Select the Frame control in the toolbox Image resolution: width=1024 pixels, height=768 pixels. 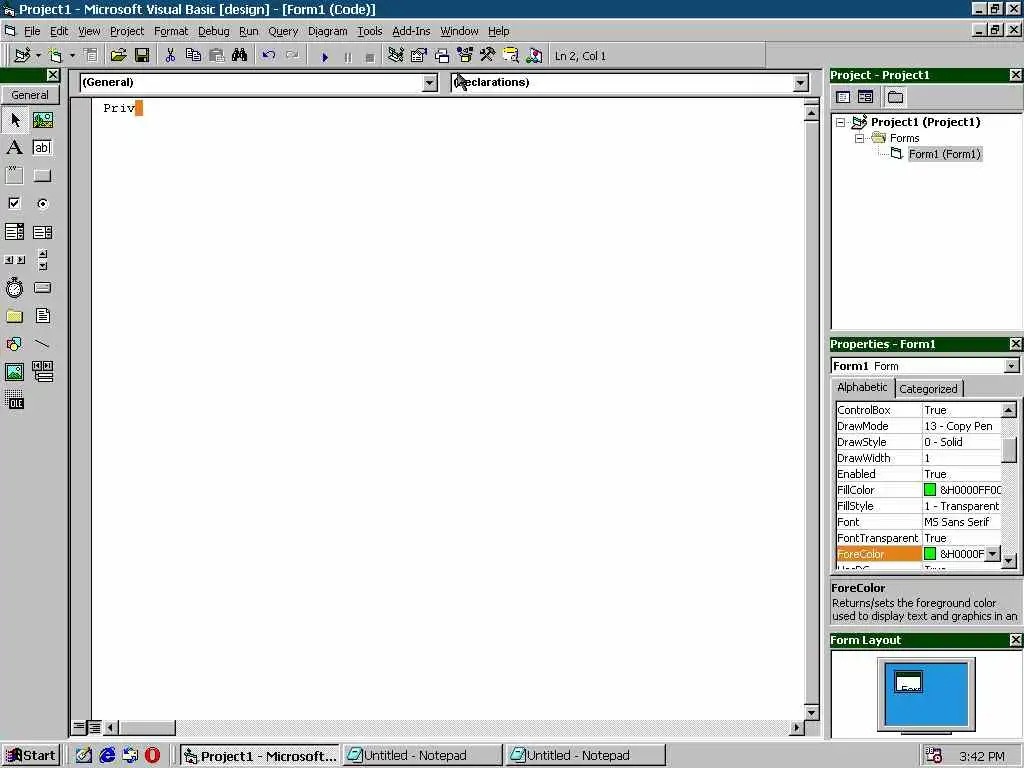[x=14, y=175]
